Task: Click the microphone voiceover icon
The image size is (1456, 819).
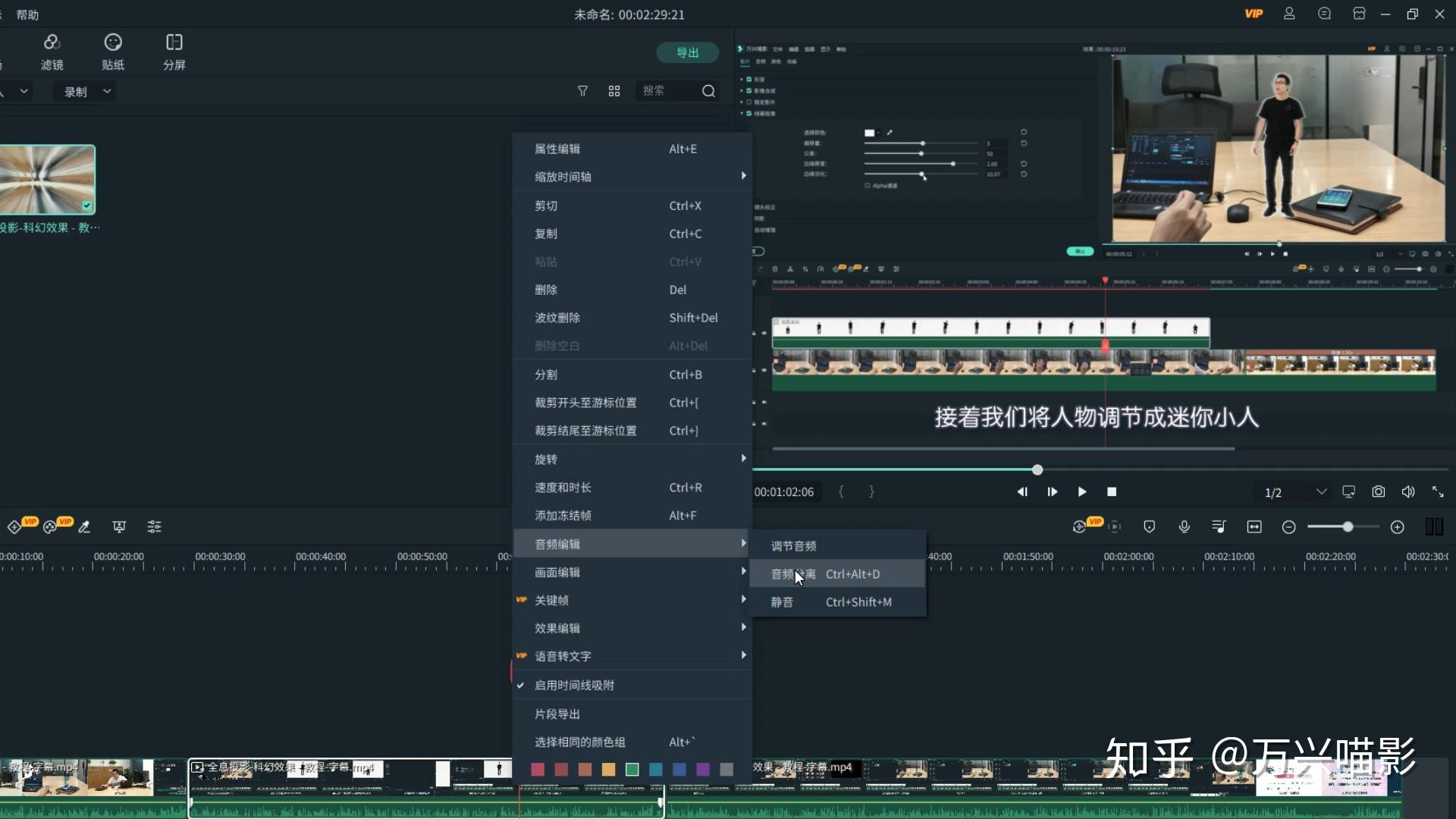Action: (x=1184, y=526)
